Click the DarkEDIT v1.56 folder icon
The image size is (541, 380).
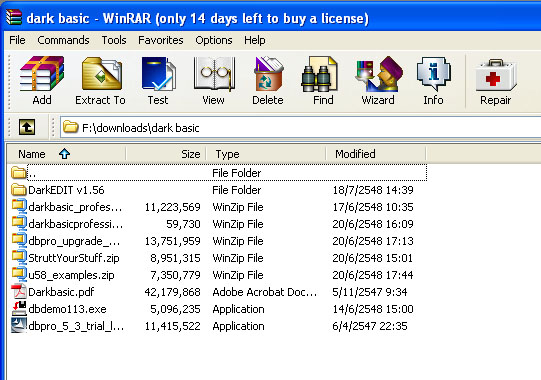(x=19, y=189)
